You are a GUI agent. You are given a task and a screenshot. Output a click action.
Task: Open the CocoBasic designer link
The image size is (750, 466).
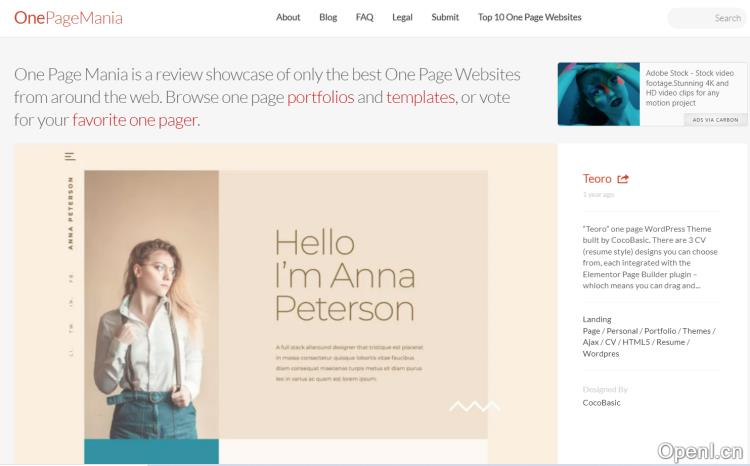[601, 403]
